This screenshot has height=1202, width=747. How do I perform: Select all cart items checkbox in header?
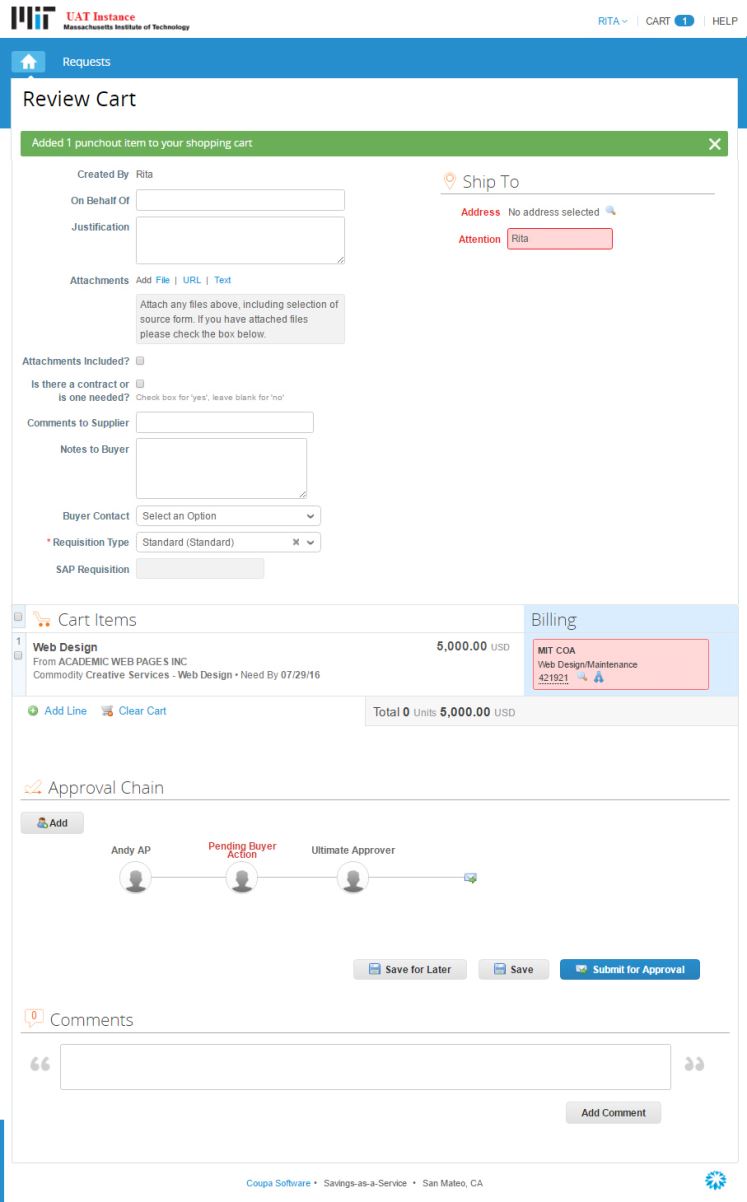[x=17, y=619]
